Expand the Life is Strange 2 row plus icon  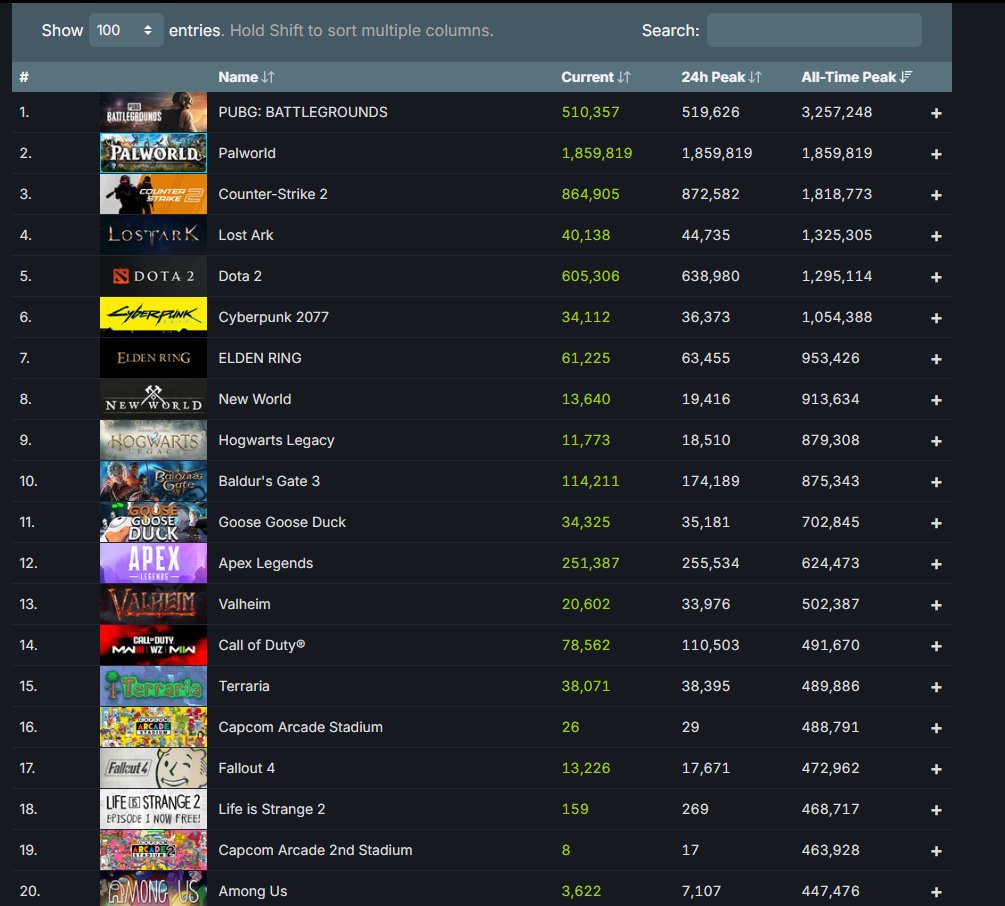936,810
